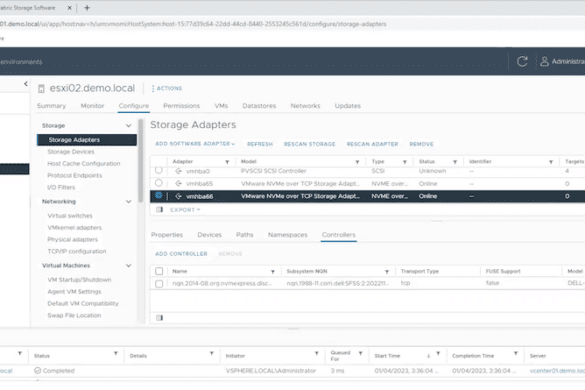
Task: Open the Properties tab
Action: pyautogui.click(x=167, y=235)
